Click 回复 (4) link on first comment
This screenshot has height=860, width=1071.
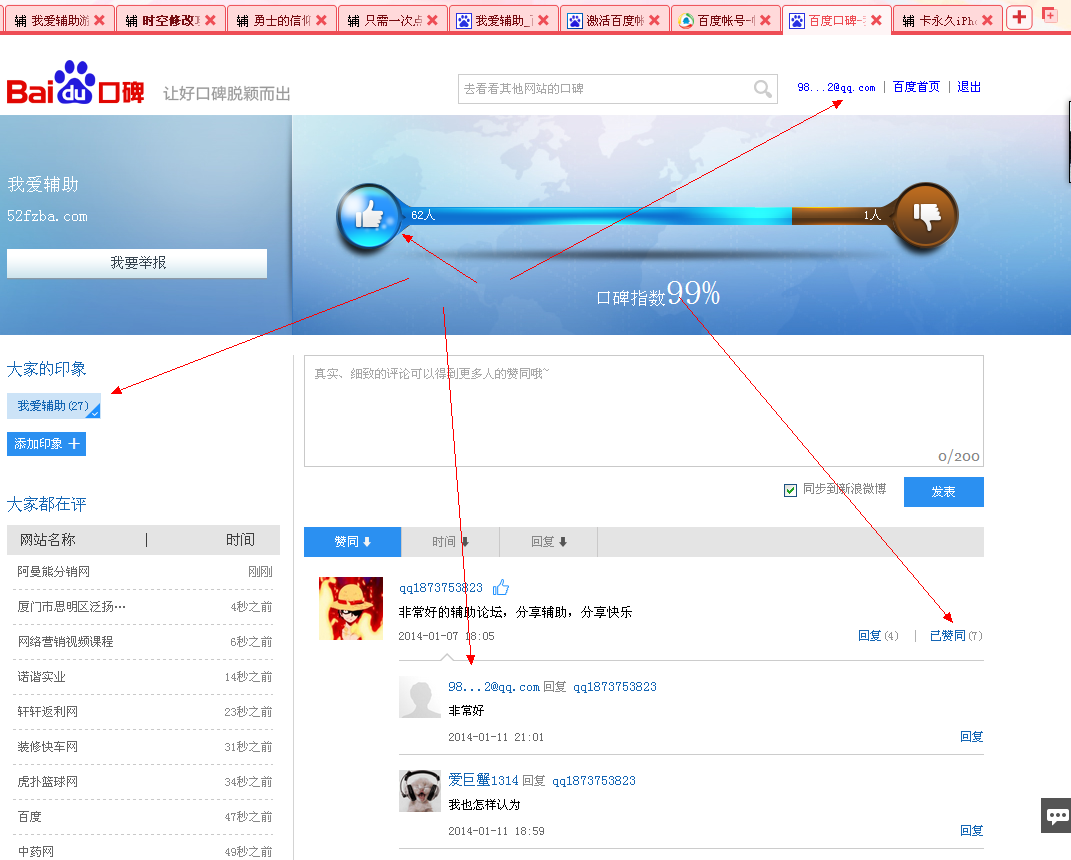(x=878, y=636)
